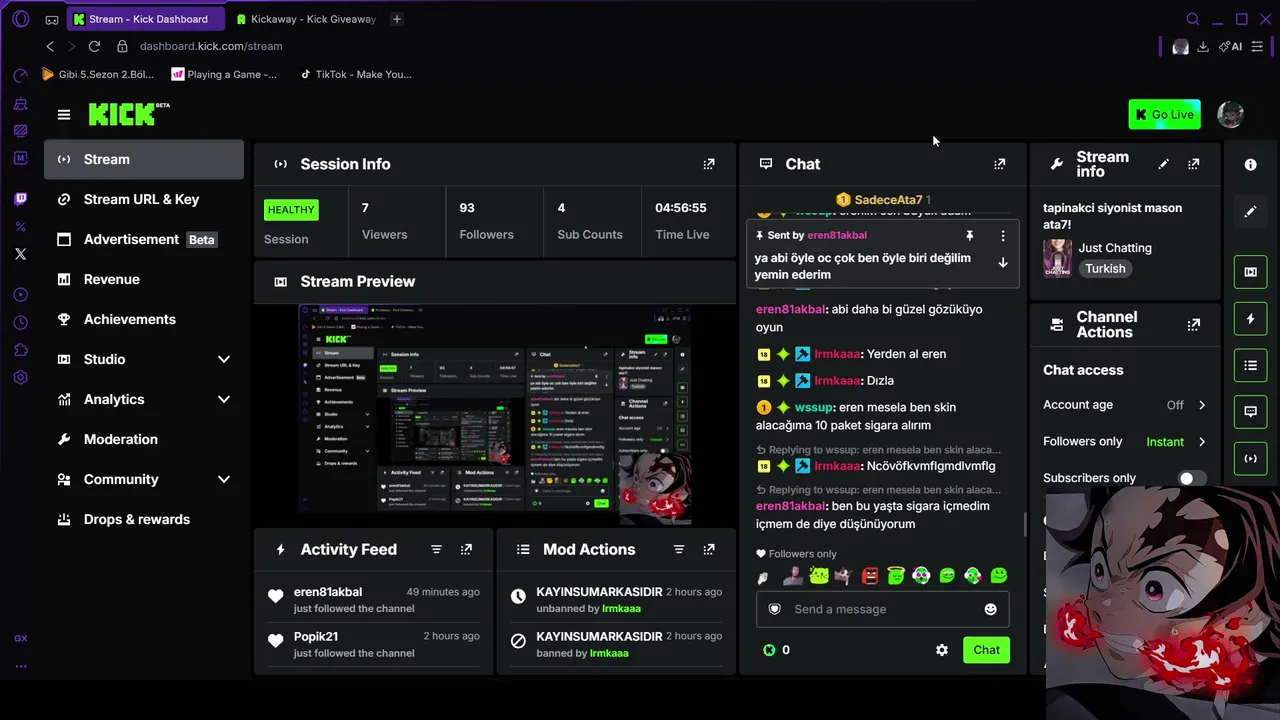Send the message with the Chat button
Screen dimensions: 1280x720
pyautogui.click(x=986, y=650)
